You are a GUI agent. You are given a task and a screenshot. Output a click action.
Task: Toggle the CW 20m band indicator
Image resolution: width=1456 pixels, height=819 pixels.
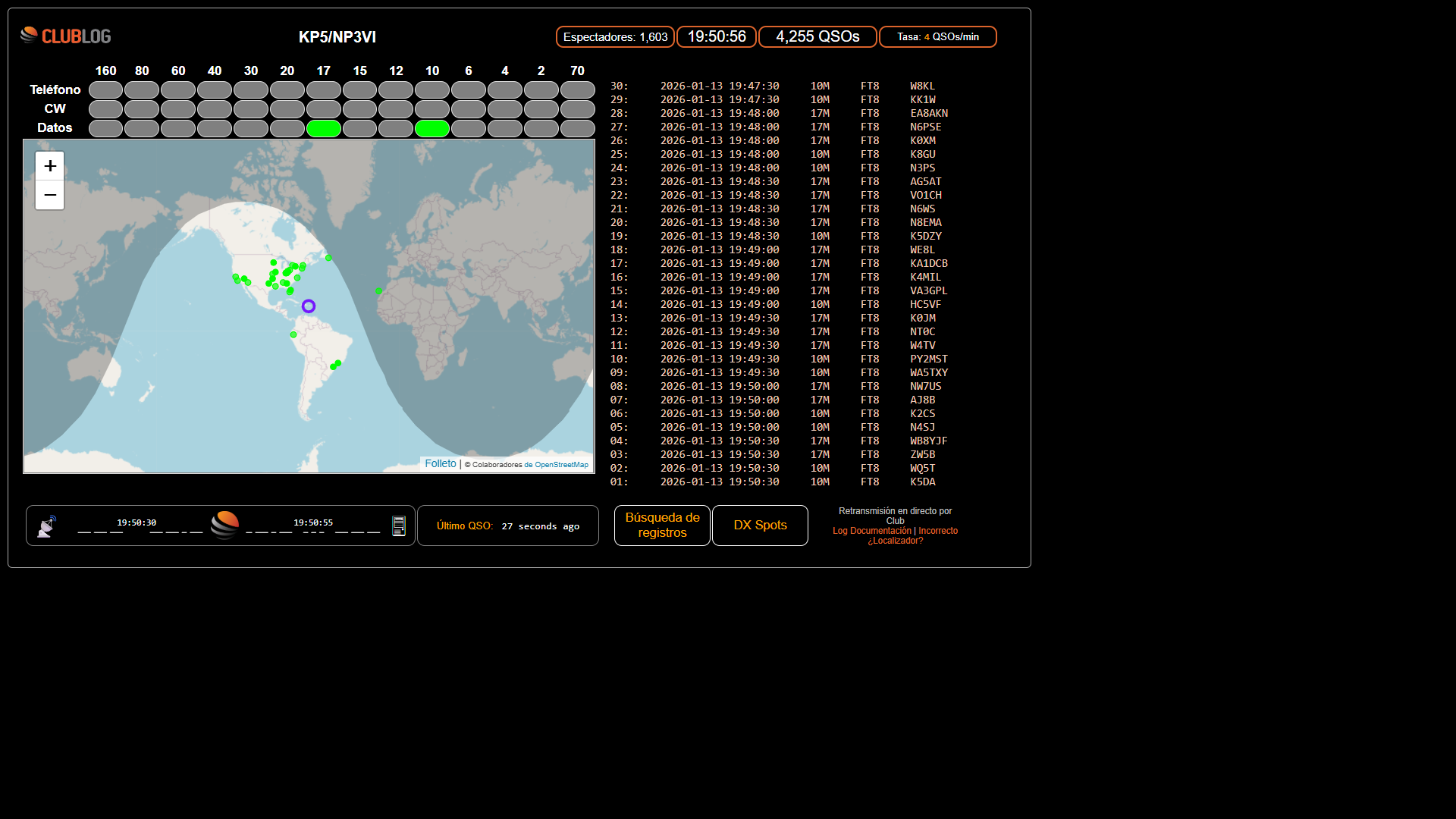287,109
